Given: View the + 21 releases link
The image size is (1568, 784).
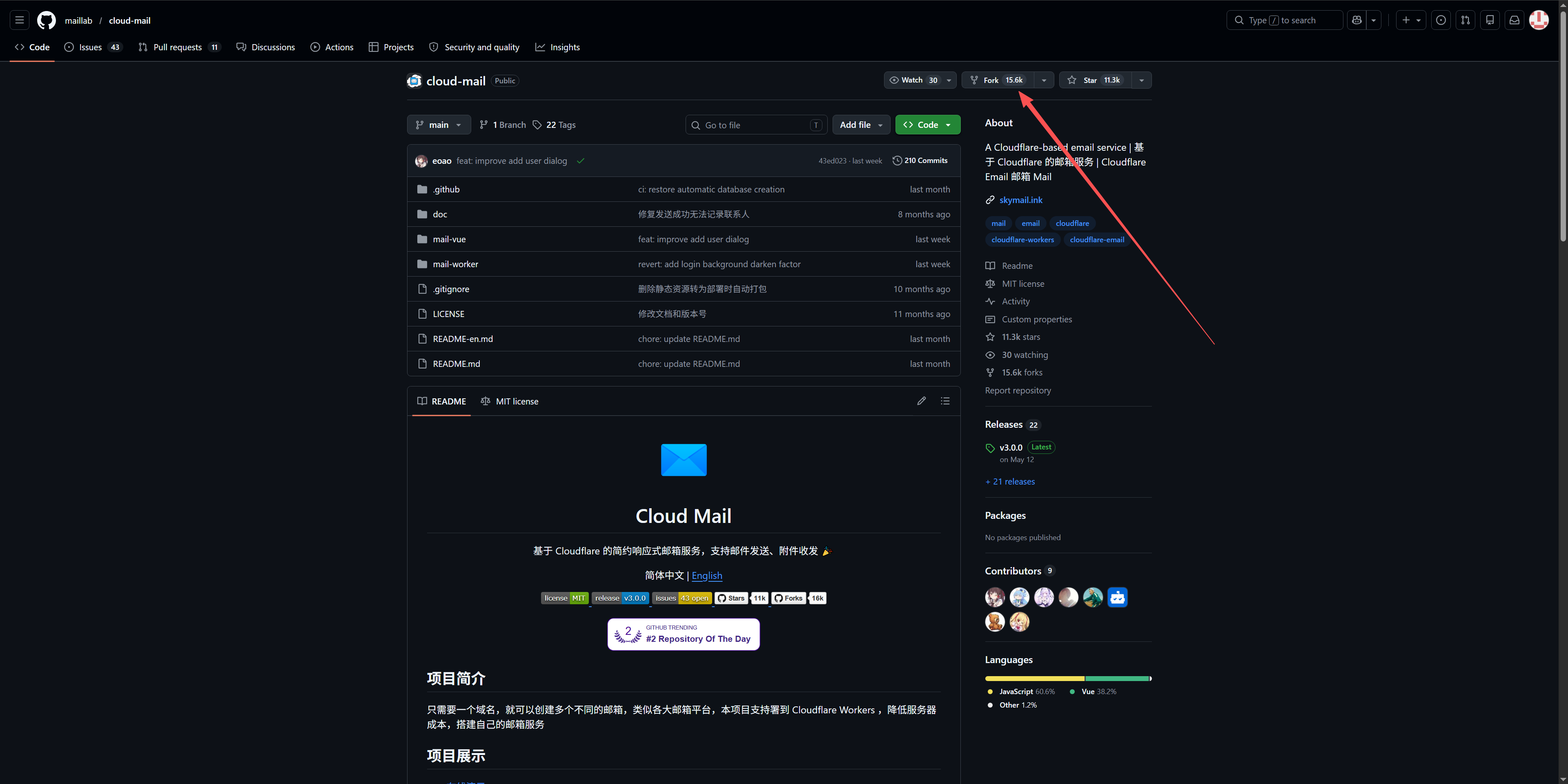Looking at the screenshot, I should pos(1010,481).
